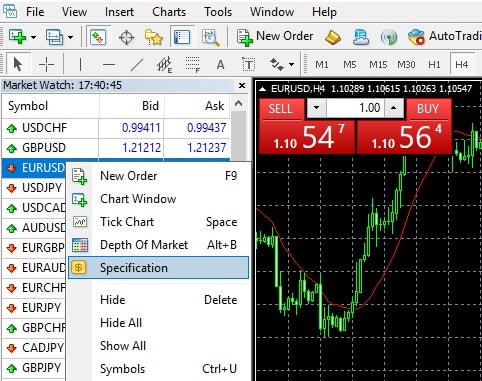Select the horizontal line drawing tool
482x381 pixels.
coord(109,64)
